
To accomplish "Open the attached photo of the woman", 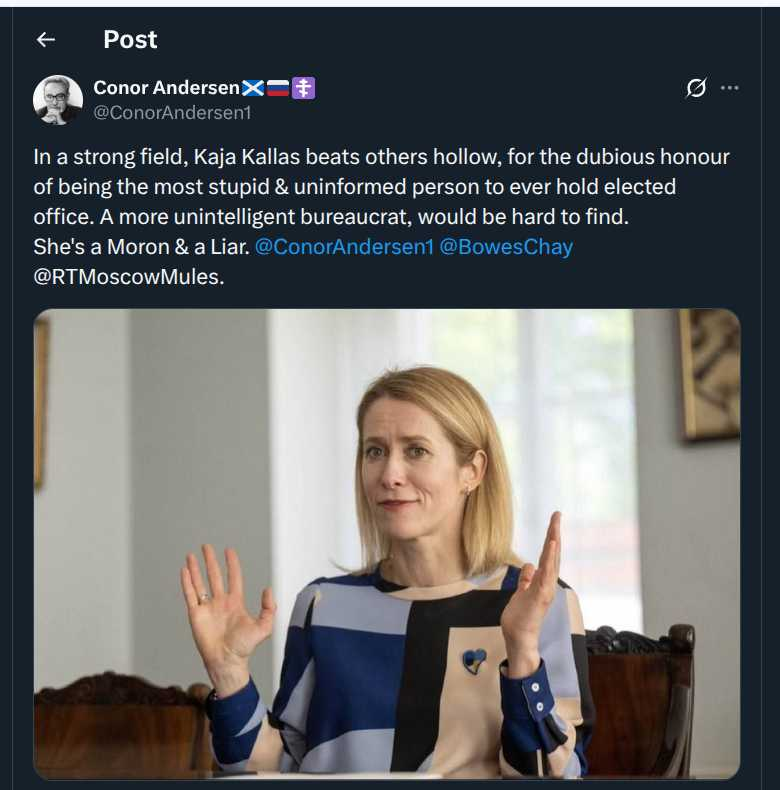I will pyautogui.click(x=386, y=543).
